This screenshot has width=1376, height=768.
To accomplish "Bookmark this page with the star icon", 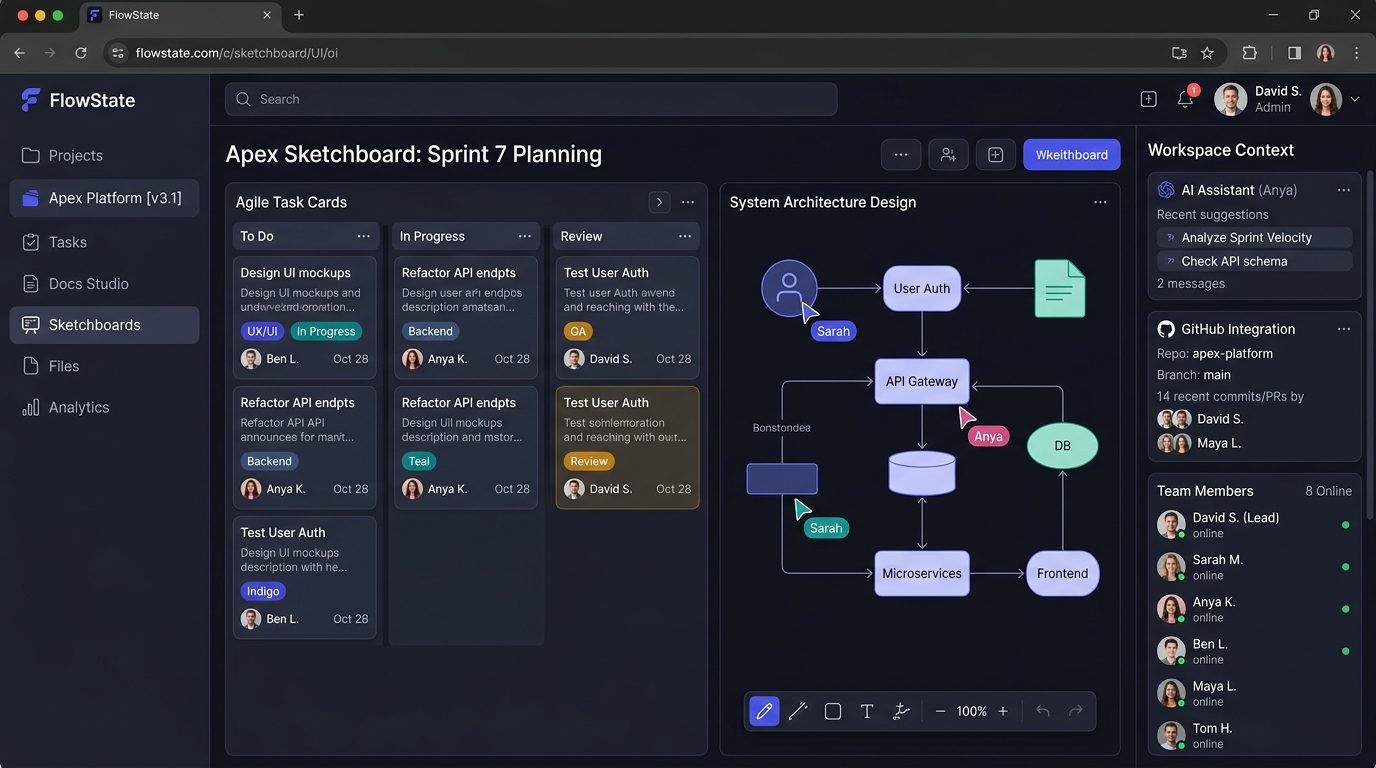I will click(1207, 53).
